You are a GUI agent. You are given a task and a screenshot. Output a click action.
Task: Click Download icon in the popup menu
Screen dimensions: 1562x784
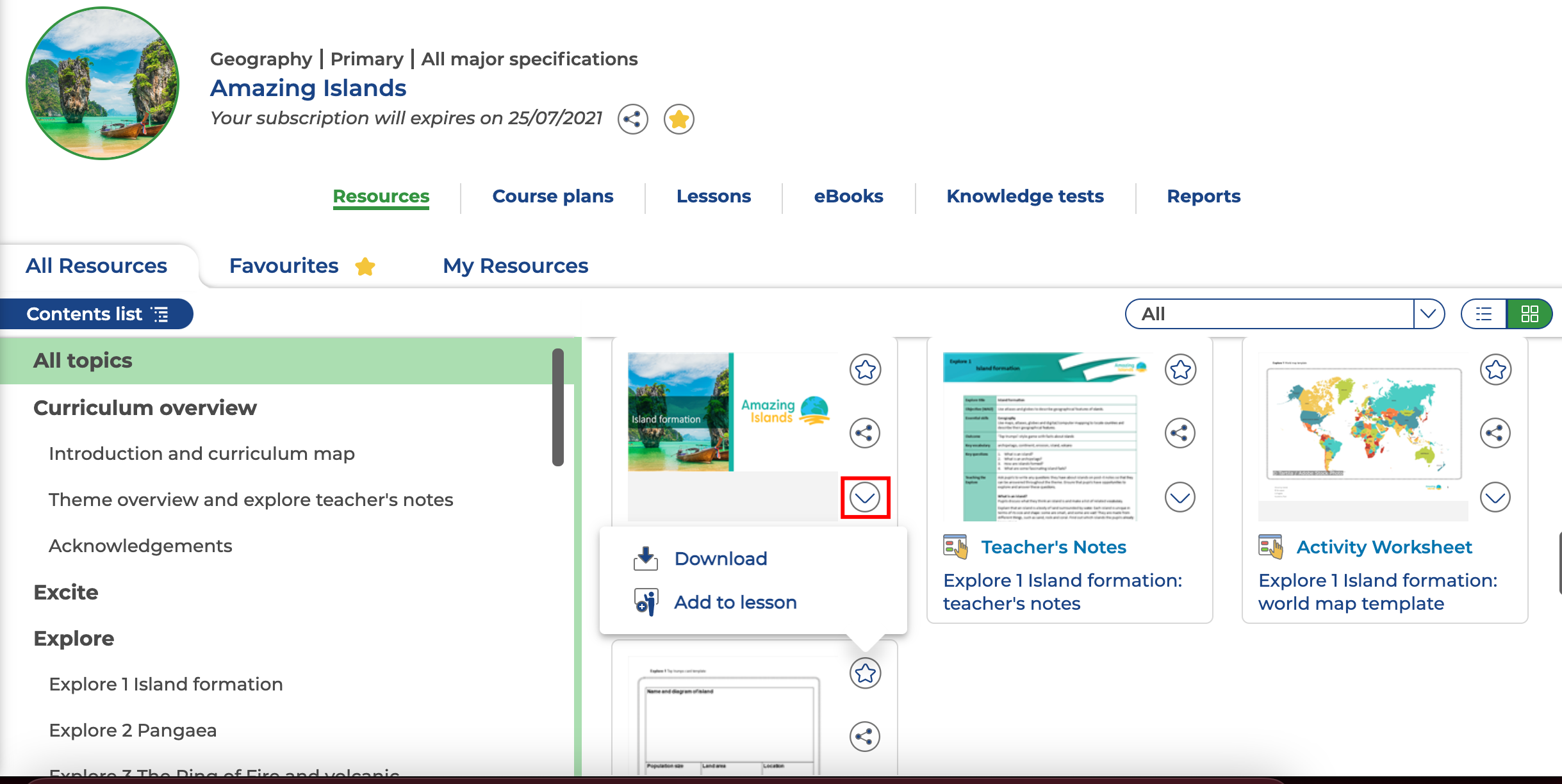pos(645,559)
